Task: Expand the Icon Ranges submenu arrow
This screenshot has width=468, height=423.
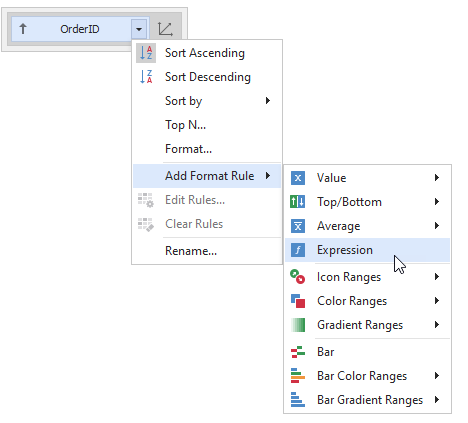Action: click(437, 277)
